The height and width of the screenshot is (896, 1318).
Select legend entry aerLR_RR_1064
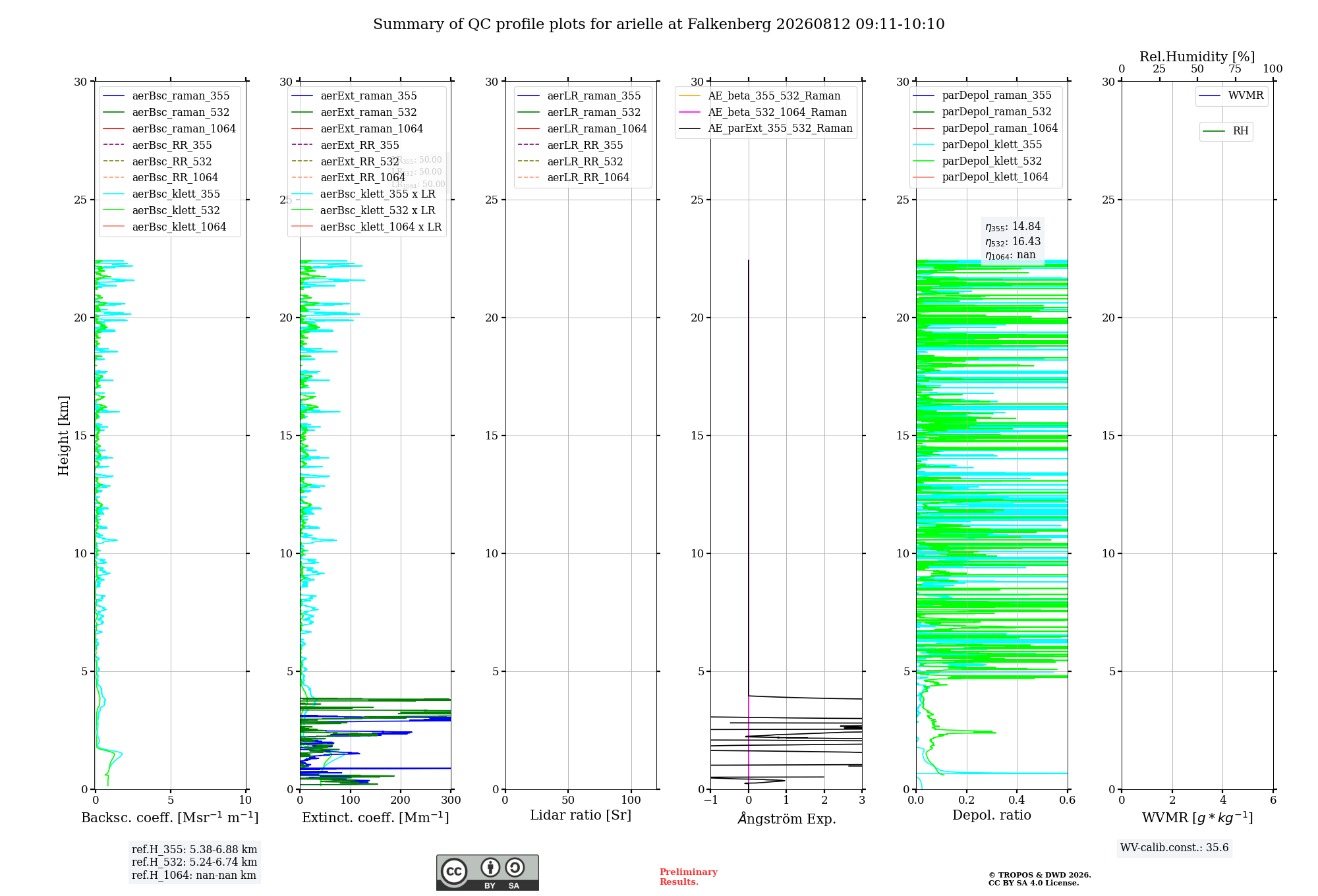point(574,178)
